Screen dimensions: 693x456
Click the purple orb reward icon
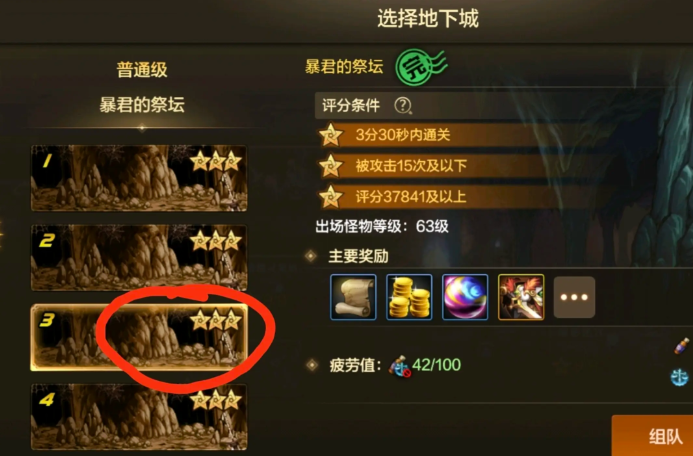(465, 297)
